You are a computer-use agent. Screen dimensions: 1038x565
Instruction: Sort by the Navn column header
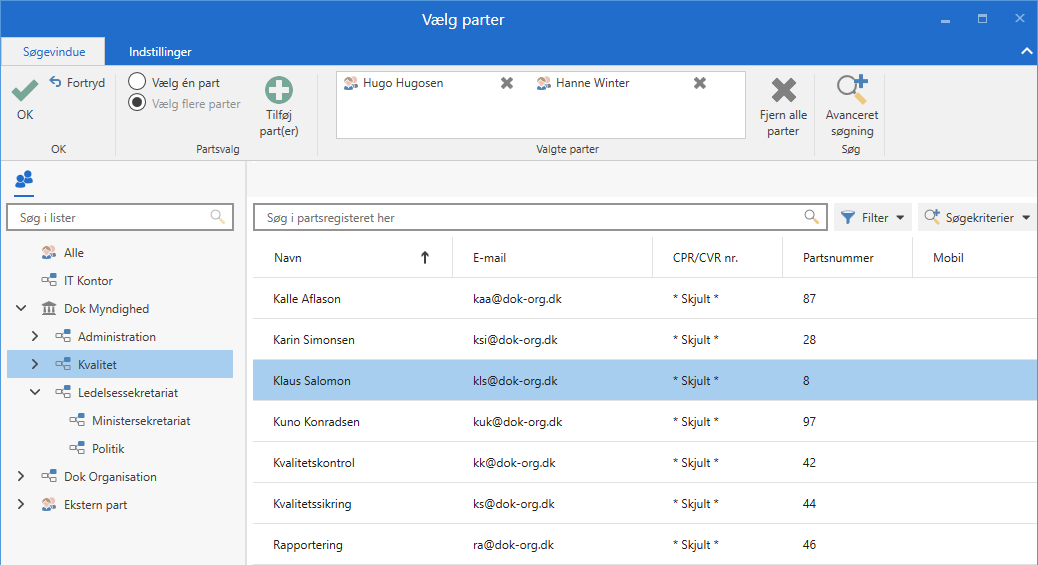[353, 258]
